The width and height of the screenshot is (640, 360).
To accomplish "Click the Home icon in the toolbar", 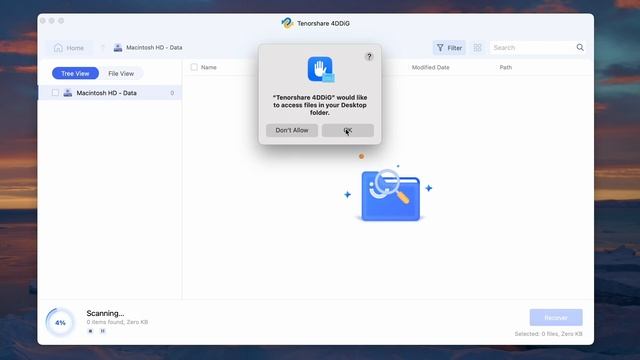I will click(x=58, y=48).
